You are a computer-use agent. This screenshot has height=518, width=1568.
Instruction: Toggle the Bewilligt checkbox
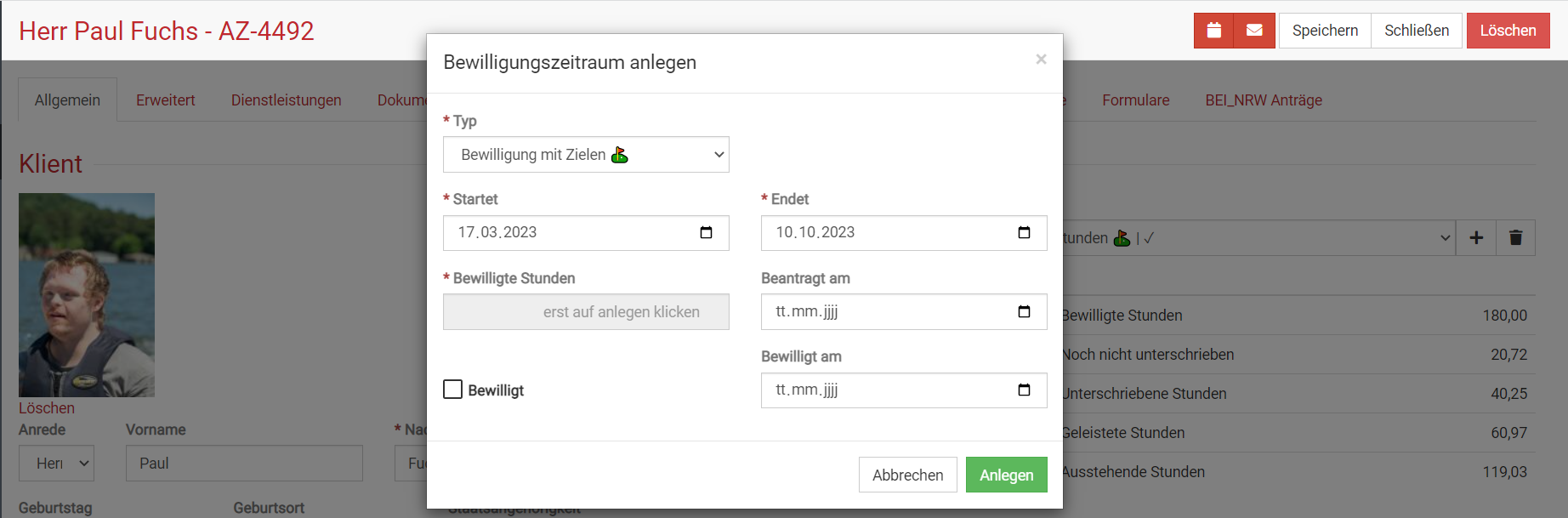(453, 390)
